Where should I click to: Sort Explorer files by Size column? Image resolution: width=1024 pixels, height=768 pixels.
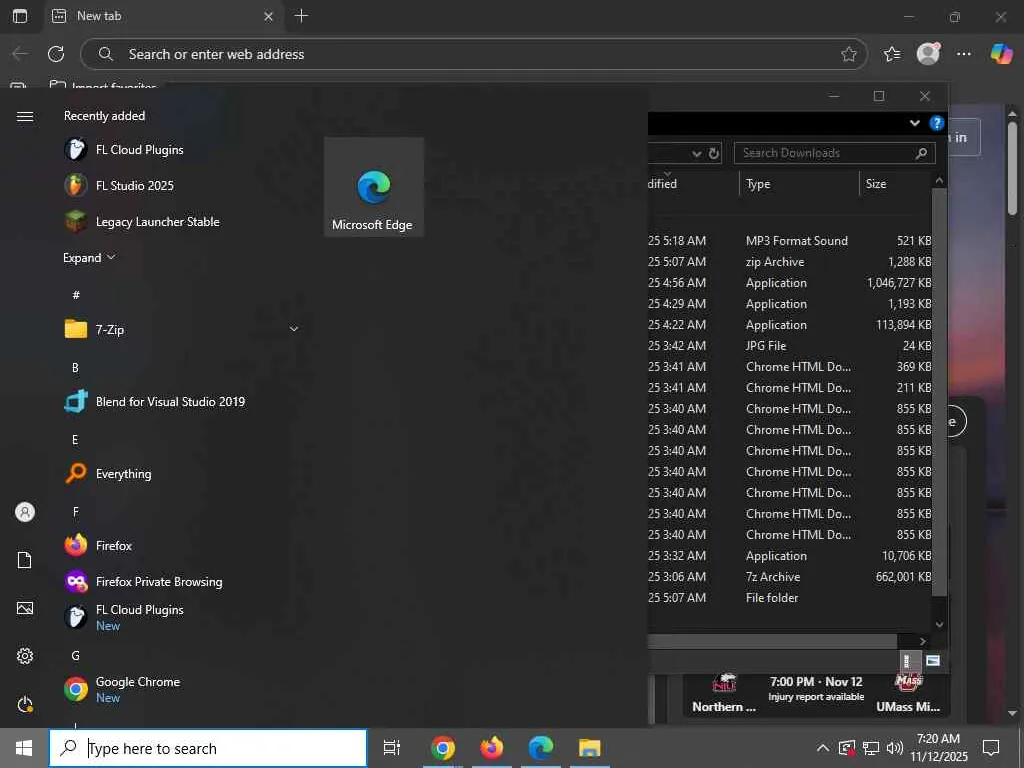tap(895, 184)
